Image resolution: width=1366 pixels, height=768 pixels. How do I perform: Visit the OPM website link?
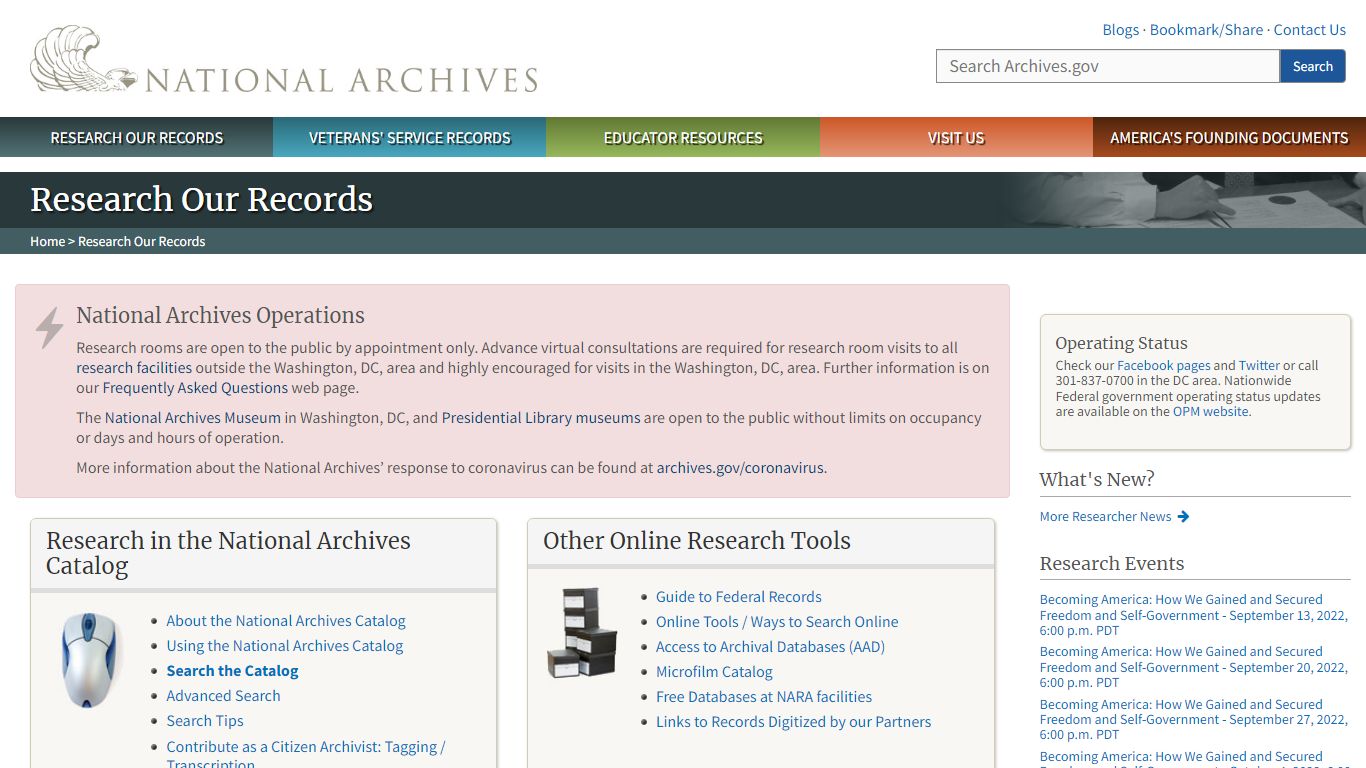(1211, 411)
